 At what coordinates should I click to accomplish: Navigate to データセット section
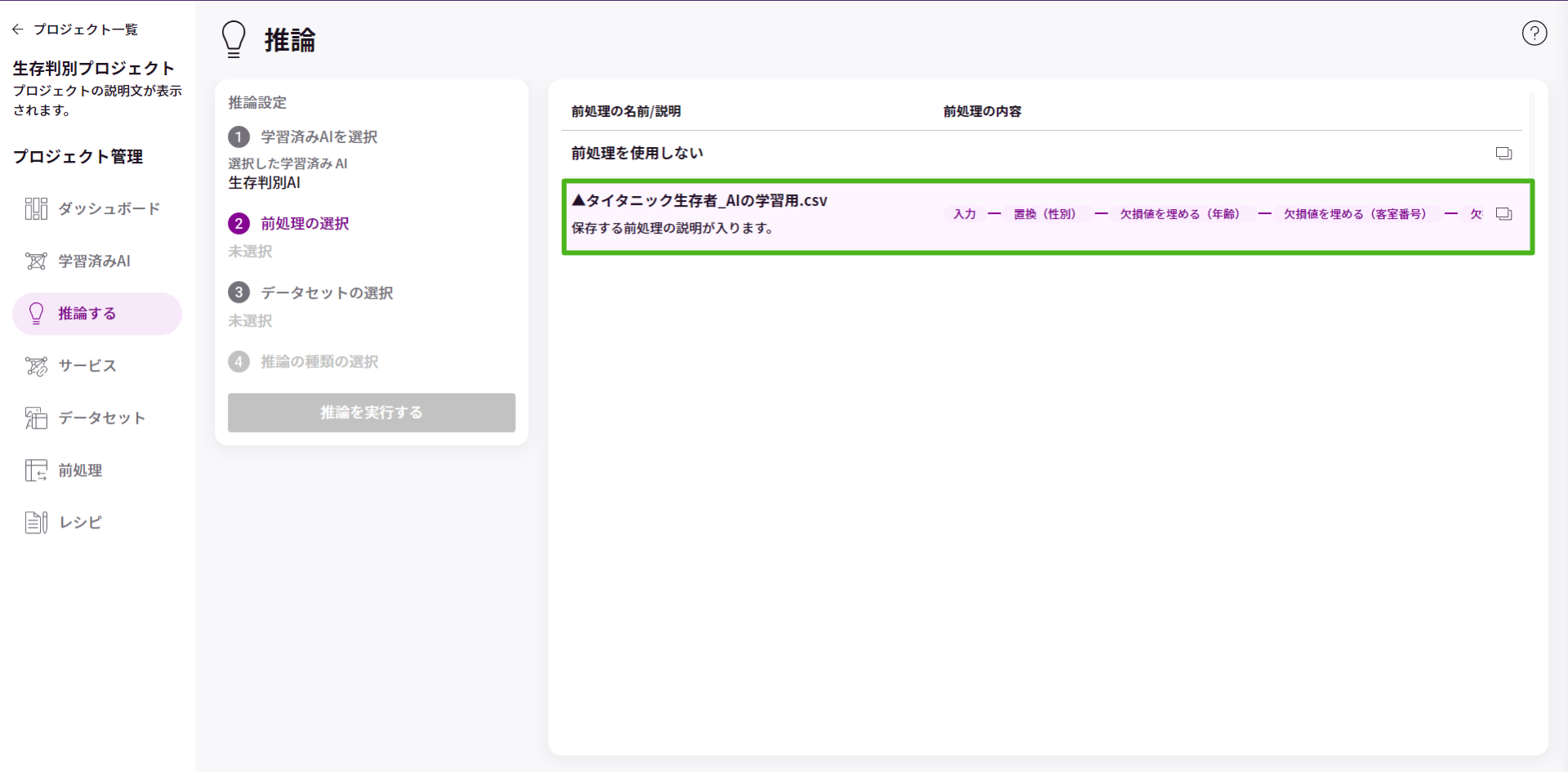[x=102, y=418]
